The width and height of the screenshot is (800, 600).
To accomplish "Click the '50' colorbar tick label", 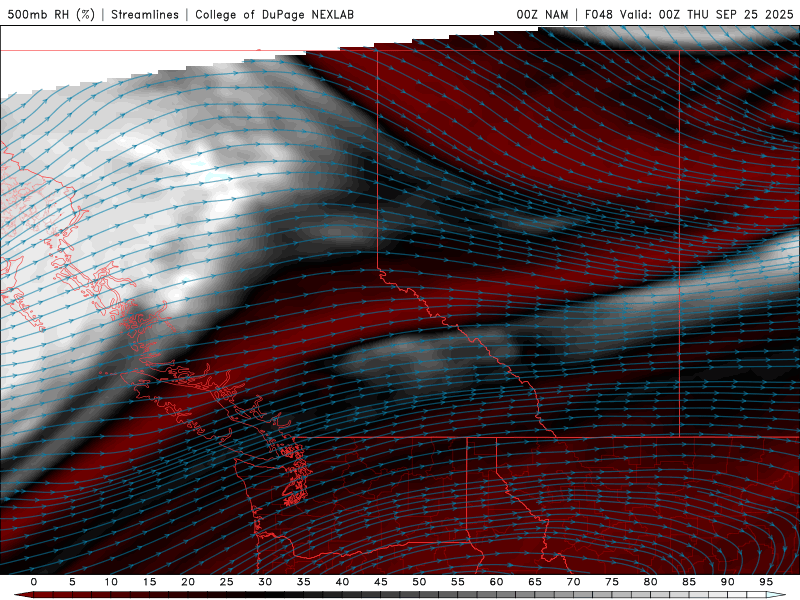I will (419, 582).
